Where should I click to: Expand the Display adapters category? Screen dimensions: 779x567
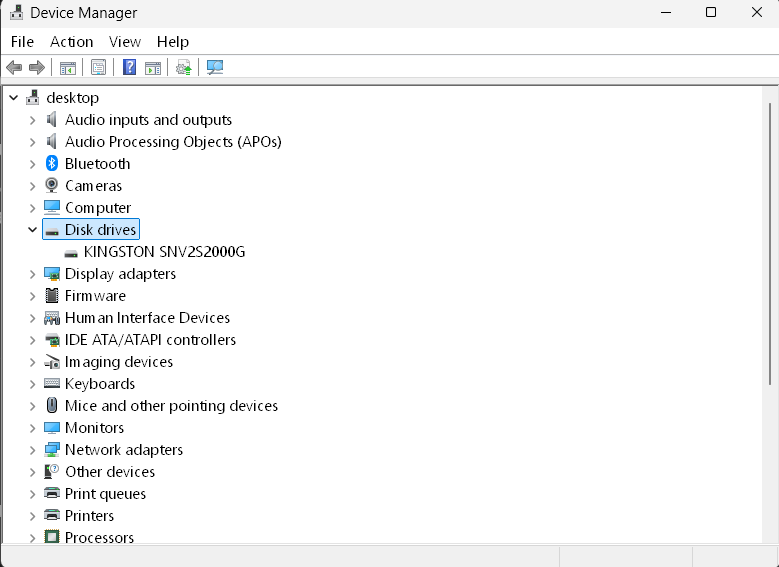pyautogui.click(x=32, y=274)
